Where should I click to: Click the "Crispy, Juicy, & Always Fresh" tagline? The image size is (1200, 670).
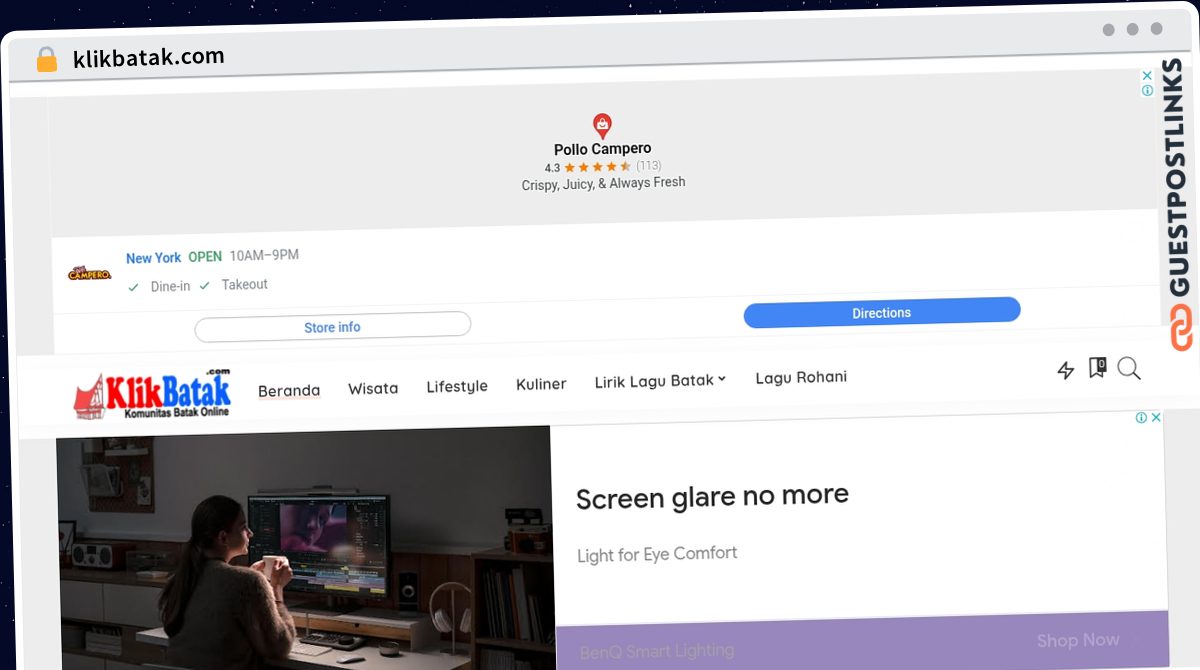[604, 184]
